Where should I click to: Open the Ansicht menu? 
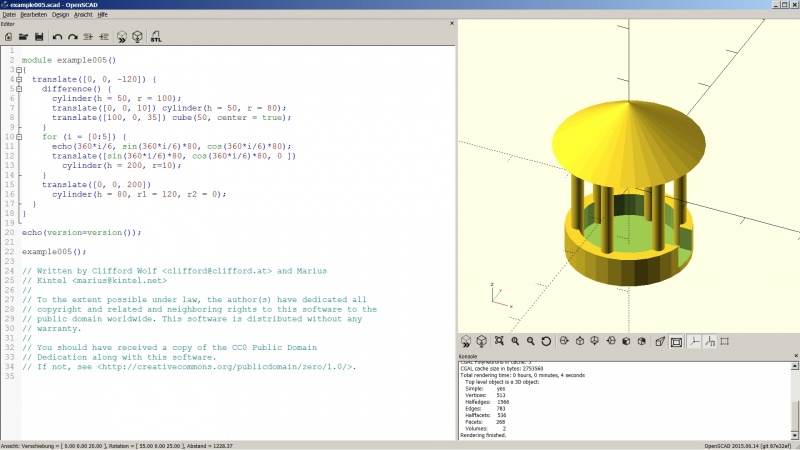click(83, 15)
